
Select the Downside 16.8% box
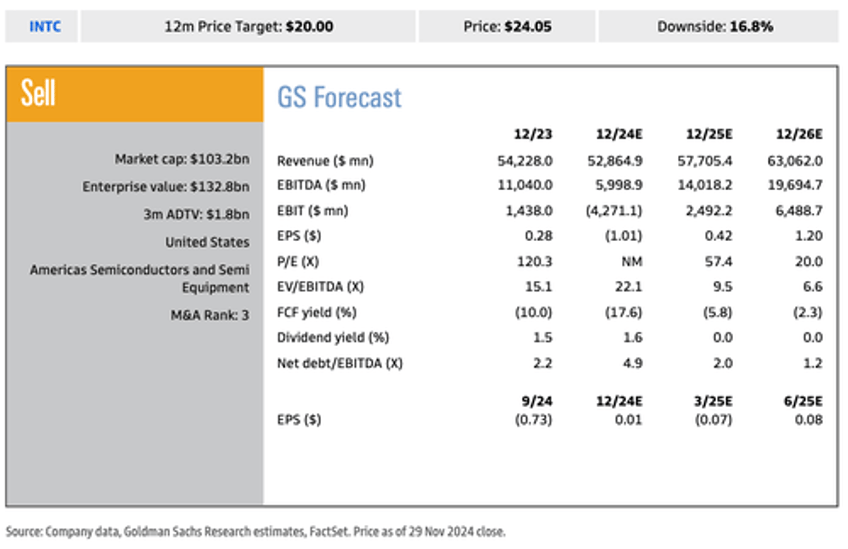tap(718, 26)
